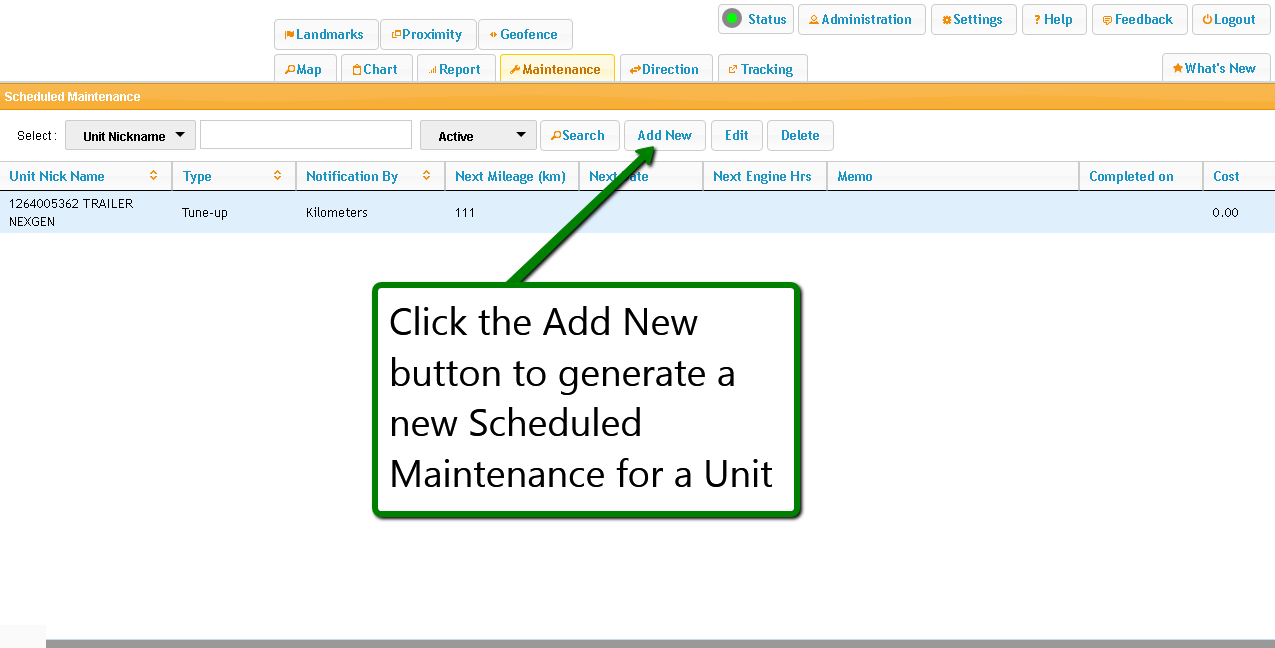Image resolution: width=1275 pixels, height=648 pixels.
Task: Switch to the Proximity tab
Action: (427, 35)
